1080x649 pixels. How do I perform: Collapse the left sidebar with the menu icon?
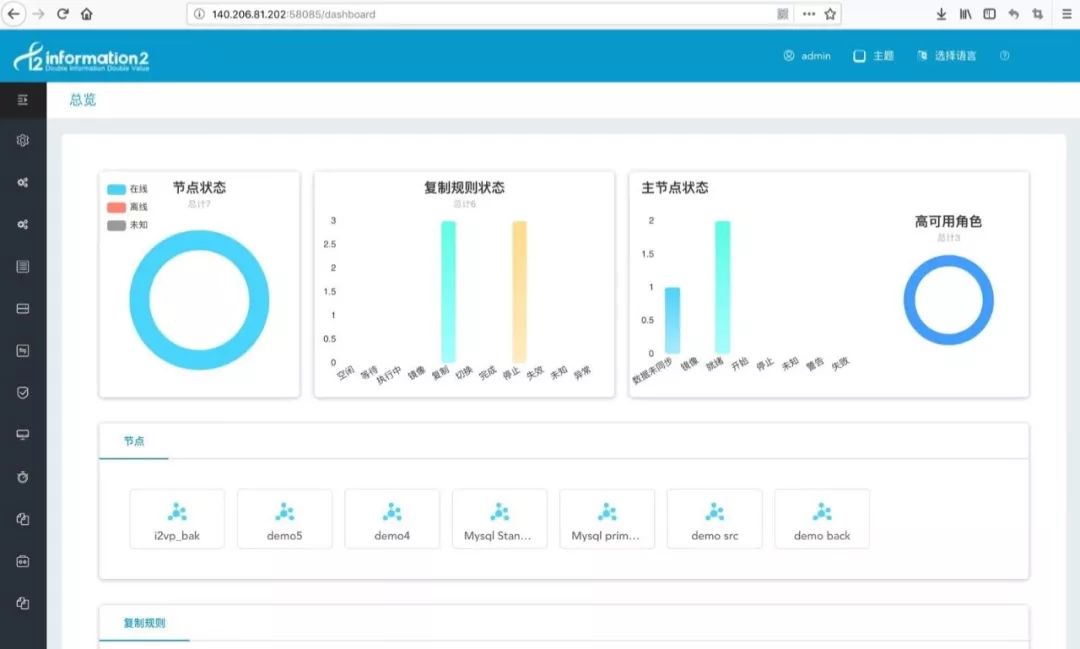pyautogui.click(x=22, y=100)
